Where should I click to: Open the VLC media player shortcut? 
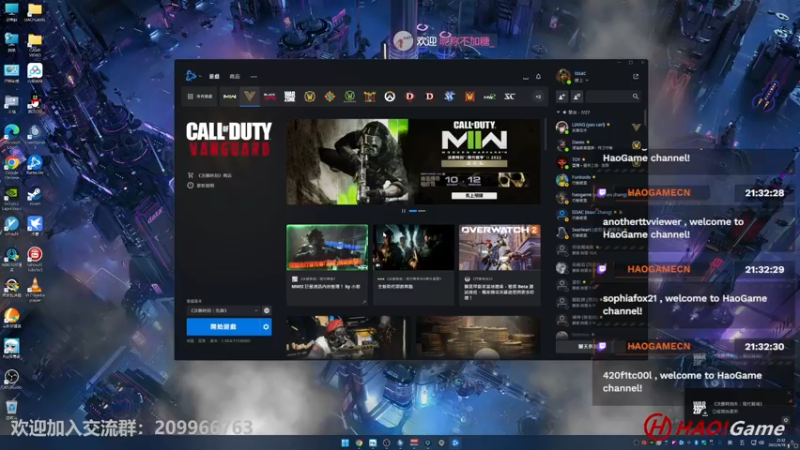35,290
